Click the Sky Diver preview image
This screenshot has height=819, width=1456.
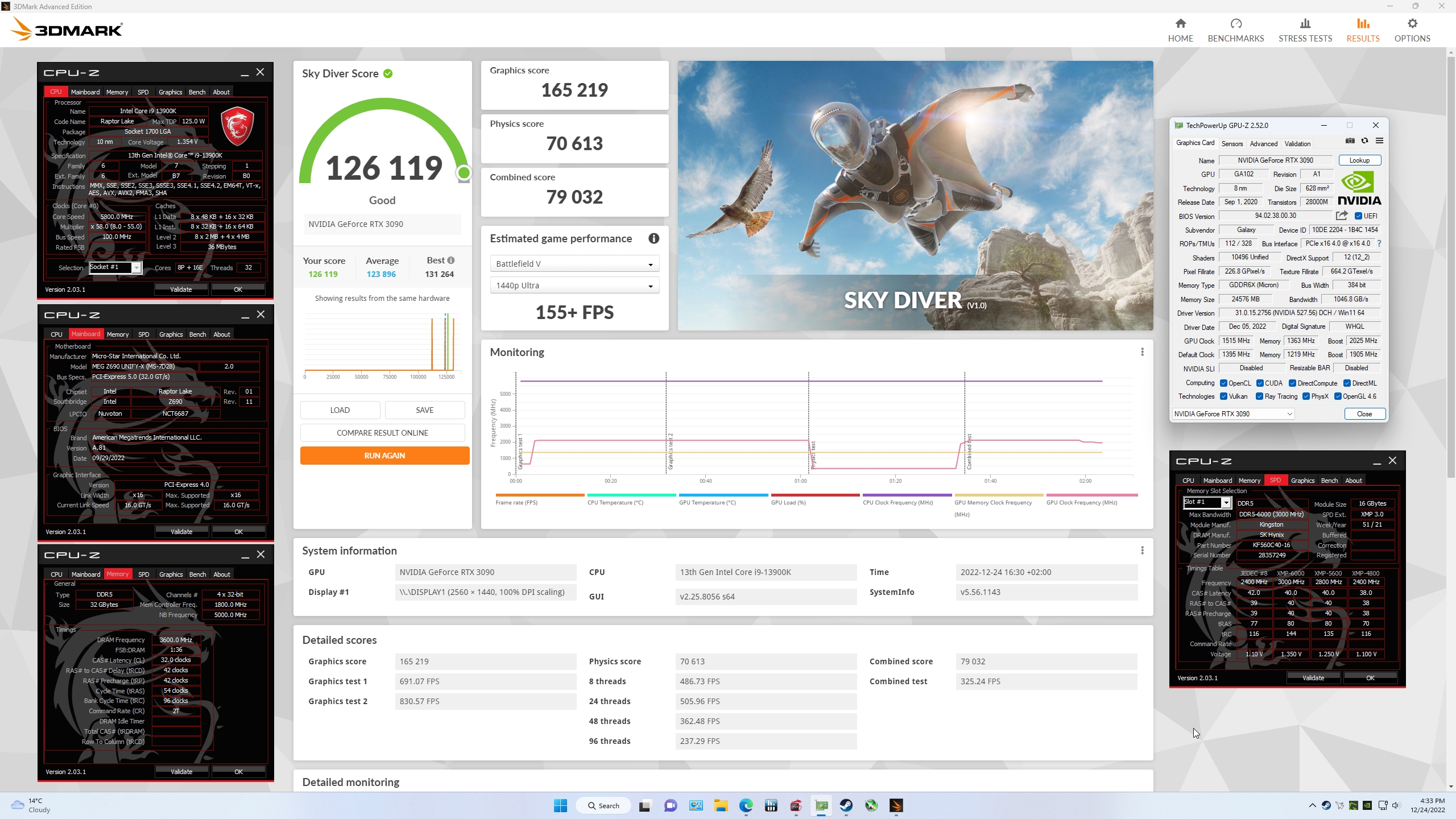[915, 196]
